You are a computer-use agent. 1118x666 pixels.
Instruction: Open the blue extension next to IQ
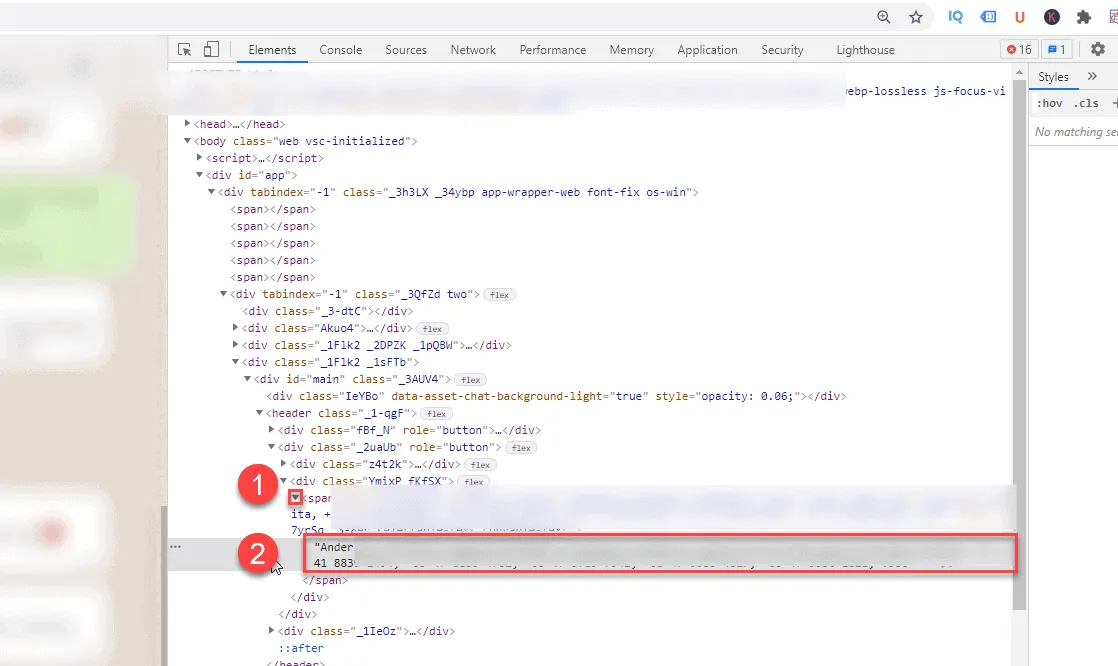988,16
